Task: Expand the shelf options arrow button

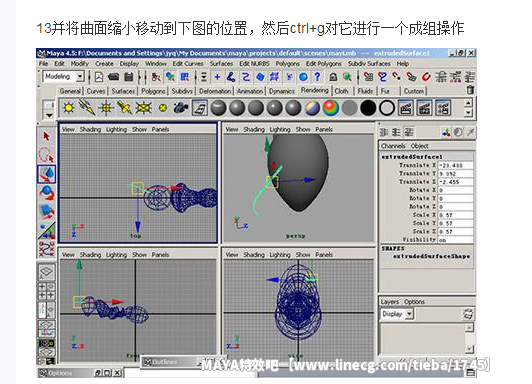Action: (x=49, y=115)
